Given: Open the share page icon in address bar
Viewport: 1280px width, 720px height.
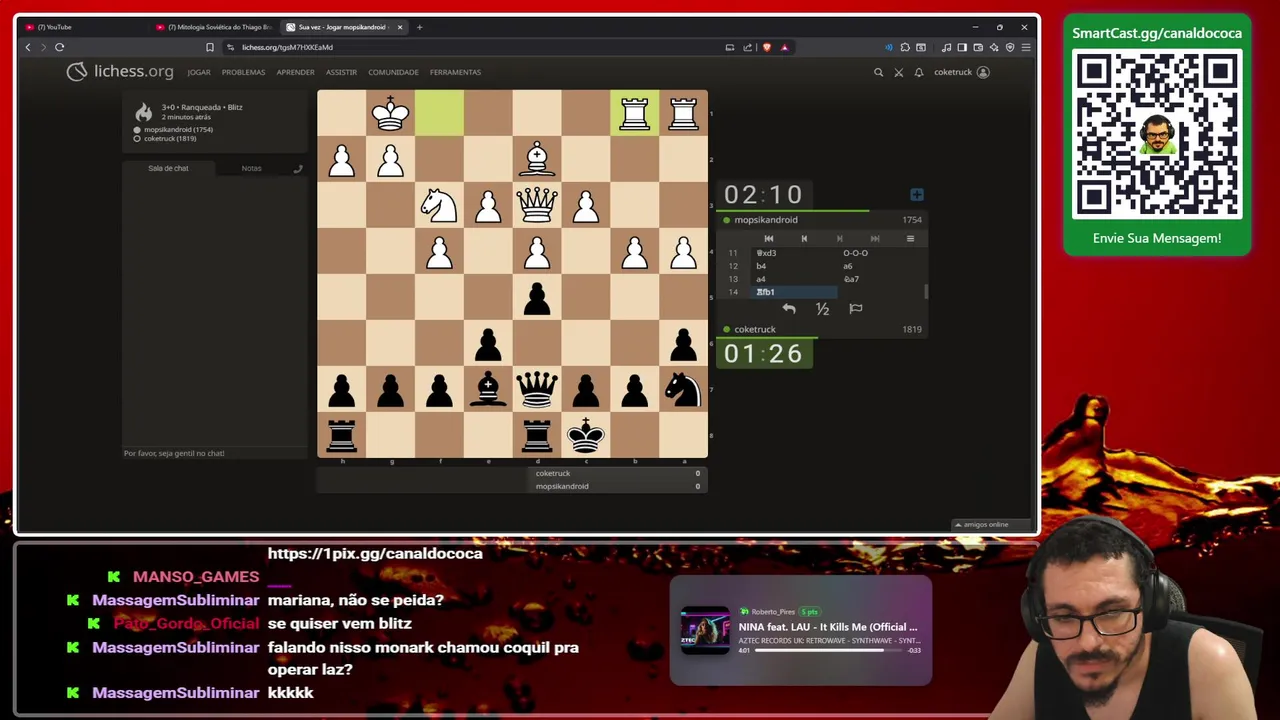Looking at the screenshot, I should pos(746,47).
